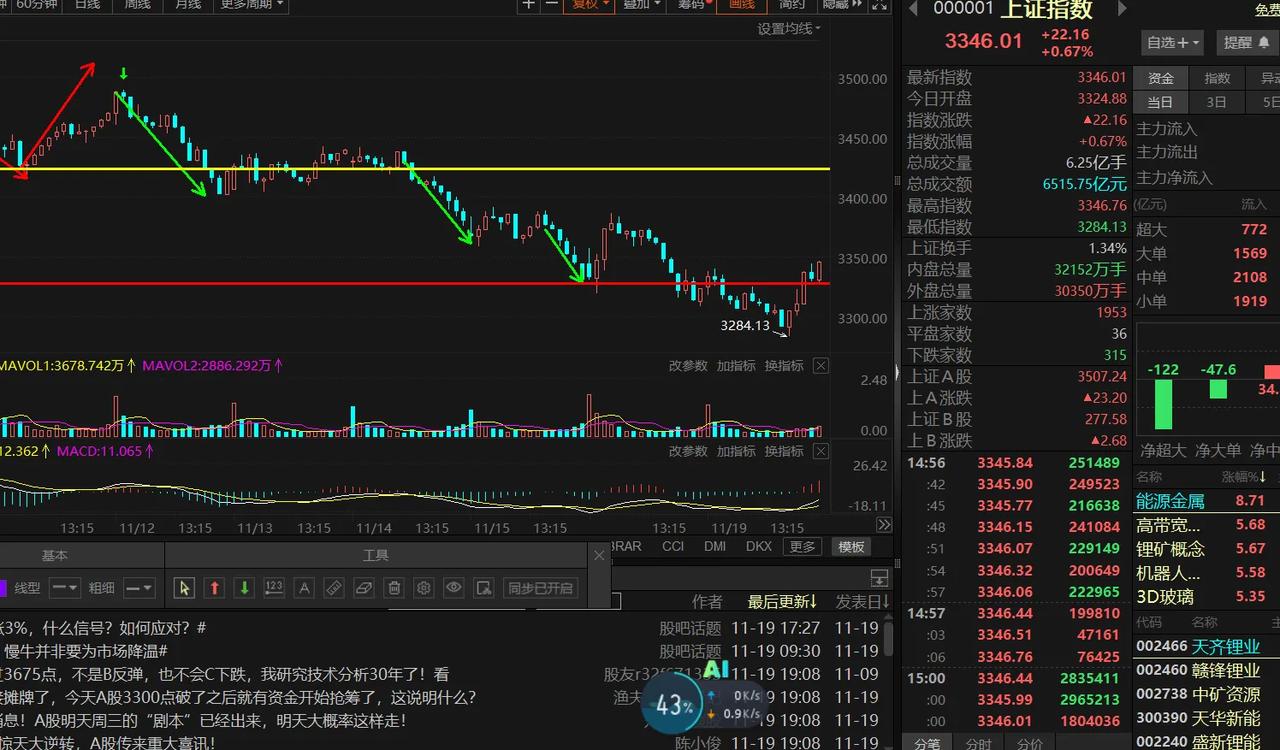
Task: Click 换指标 in the MACD pane
Action: [784, 451]
